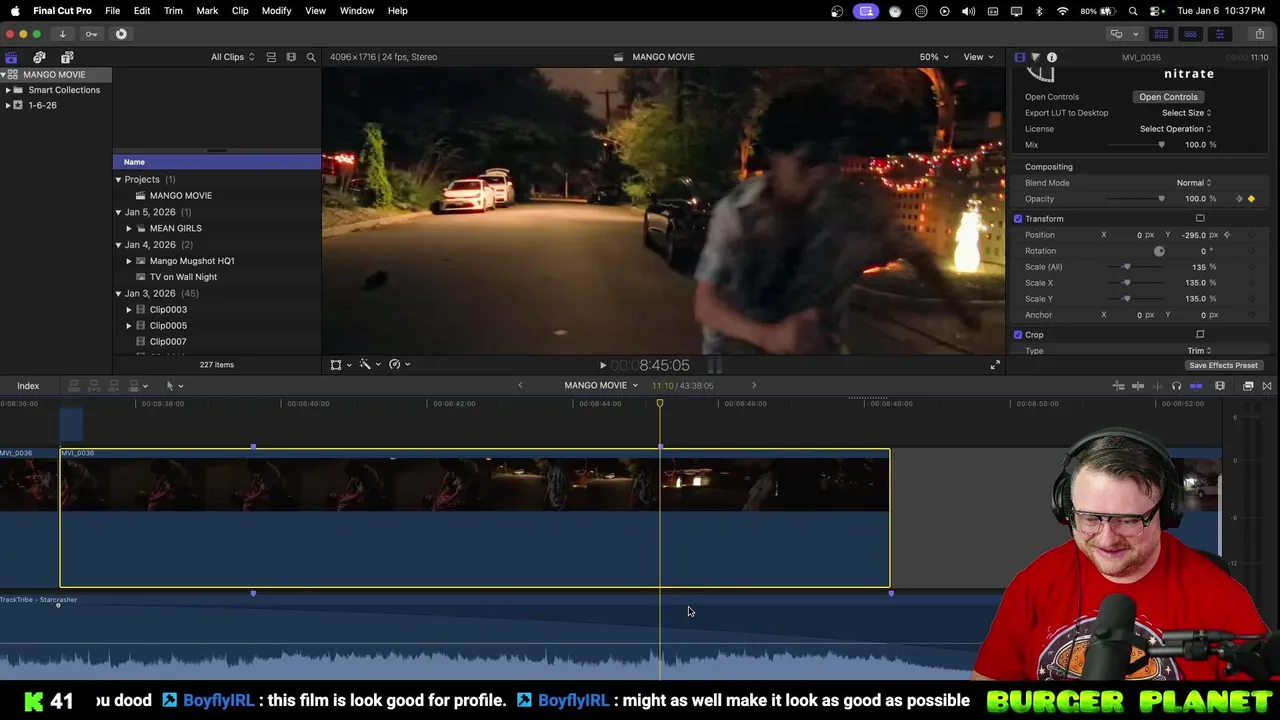The width and height of the screenshot is (1280, 720).
Task: Show the Photos and Audio sidebar
Action: pos(39,57)
